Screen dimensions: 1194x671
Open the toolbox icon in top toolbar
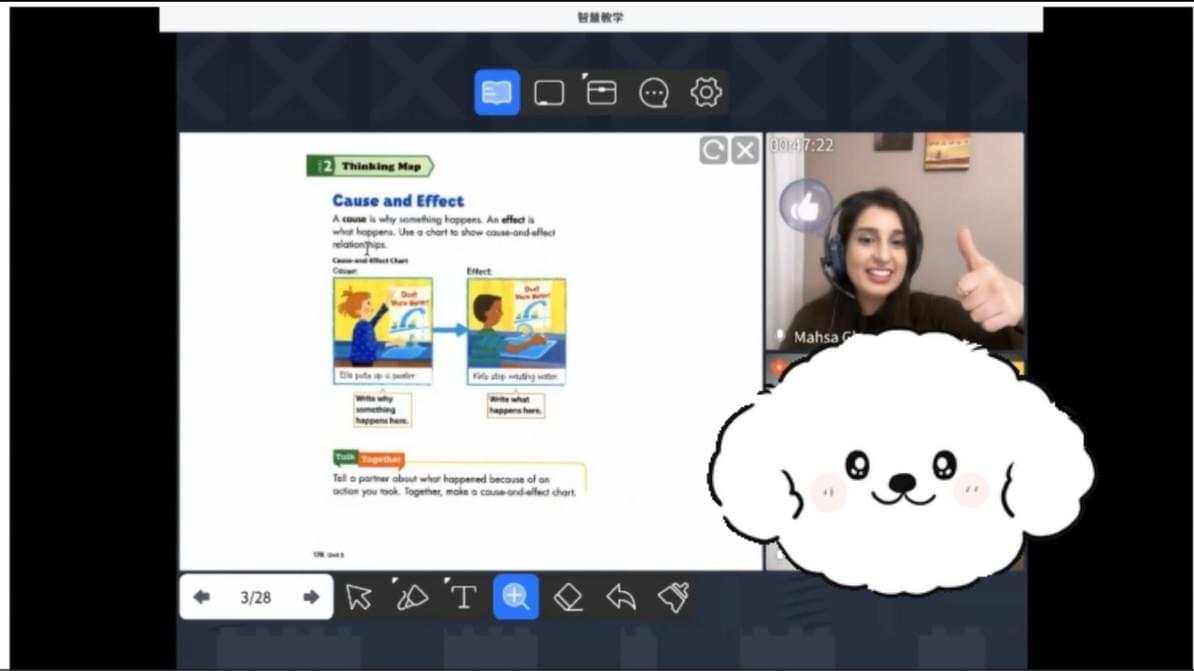click(x=601, y=93)
